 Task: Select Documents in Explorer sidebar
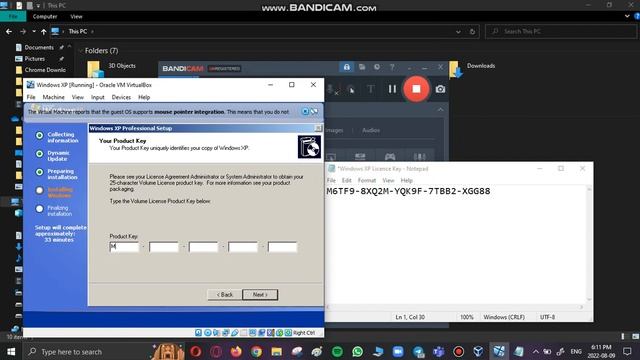[x=39, y=47]
